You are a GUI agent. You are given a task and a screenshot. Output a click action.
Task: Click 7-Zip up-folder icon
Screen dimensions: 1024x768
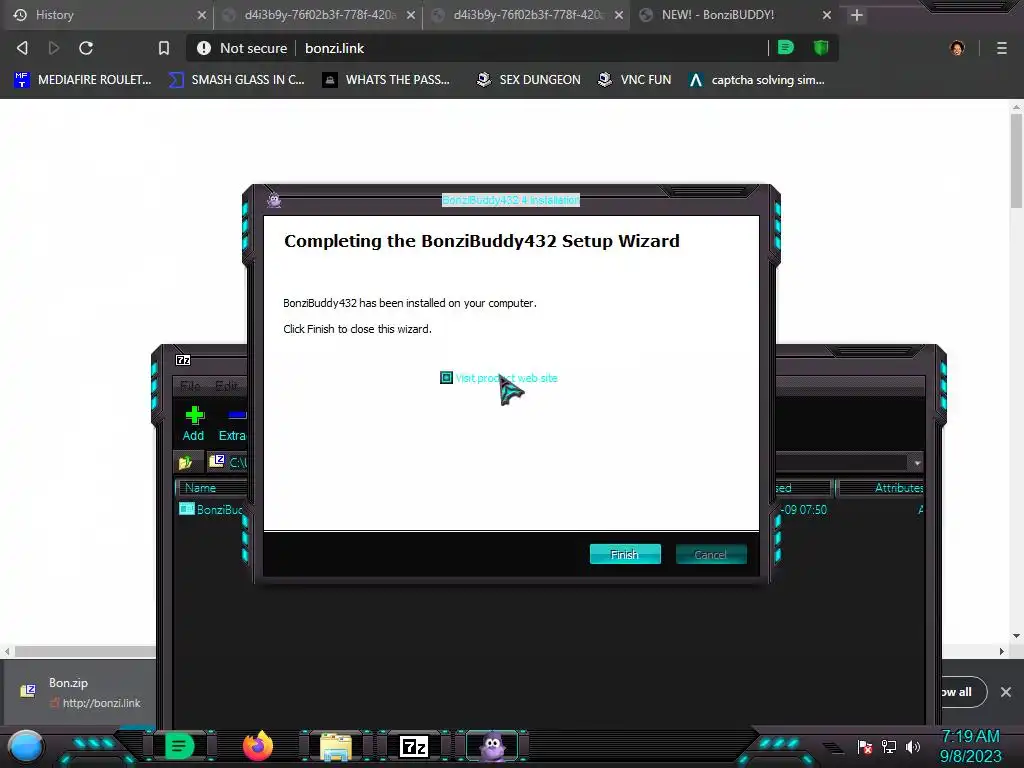click(185, 462)
